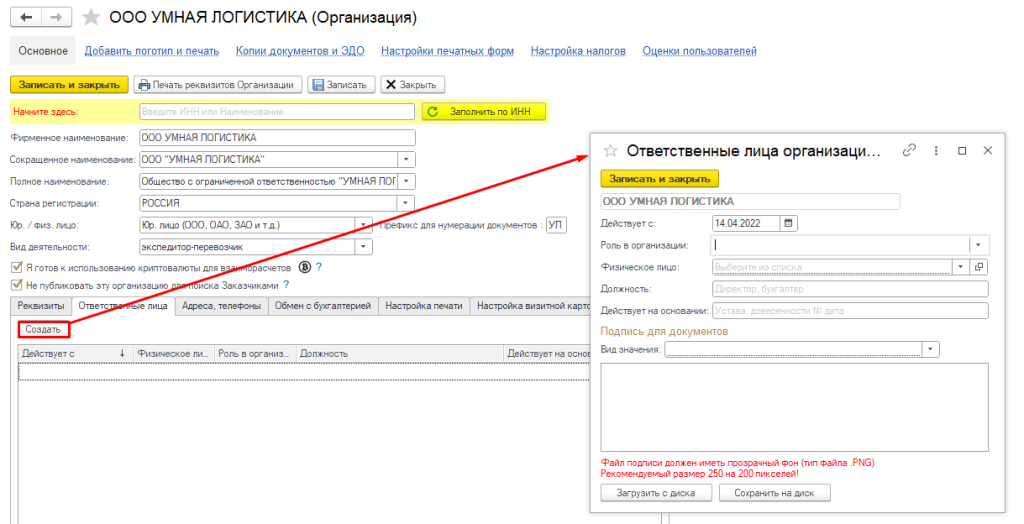The height and width of the screenshot is (524, 1024).
Task: Click Действует на основании input field
Action: pyautogui.click(x=850, y=311)
